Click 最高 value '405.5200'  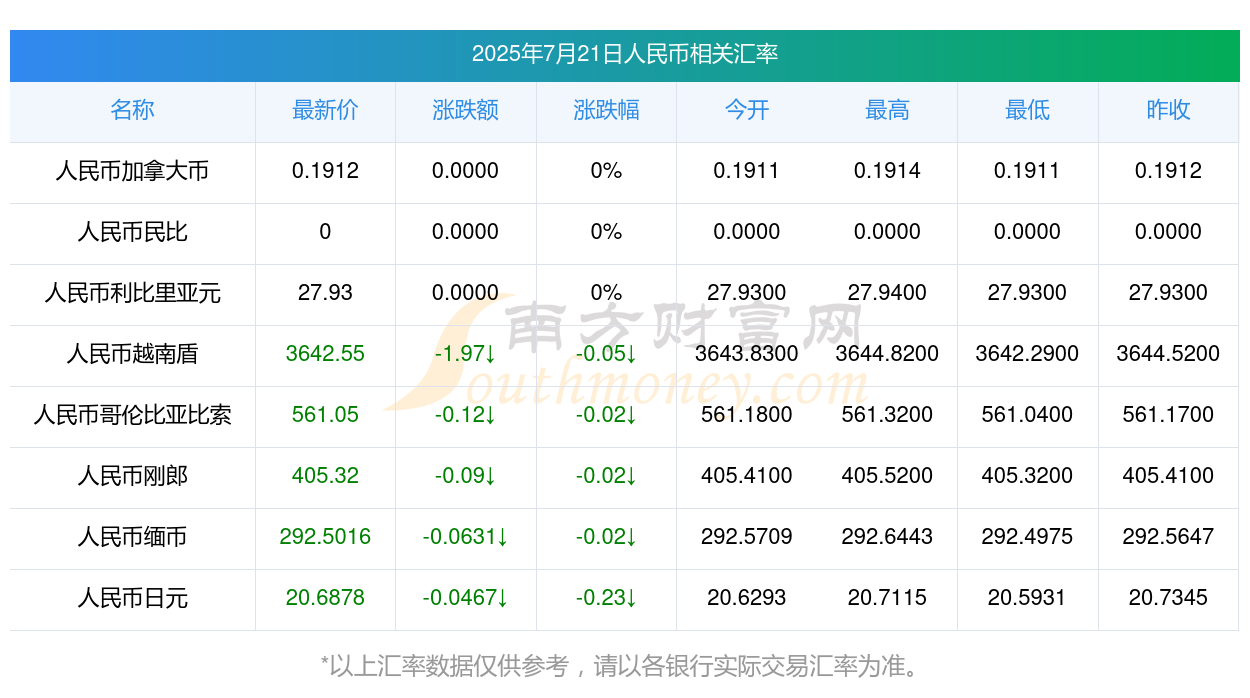coord(887,476)
